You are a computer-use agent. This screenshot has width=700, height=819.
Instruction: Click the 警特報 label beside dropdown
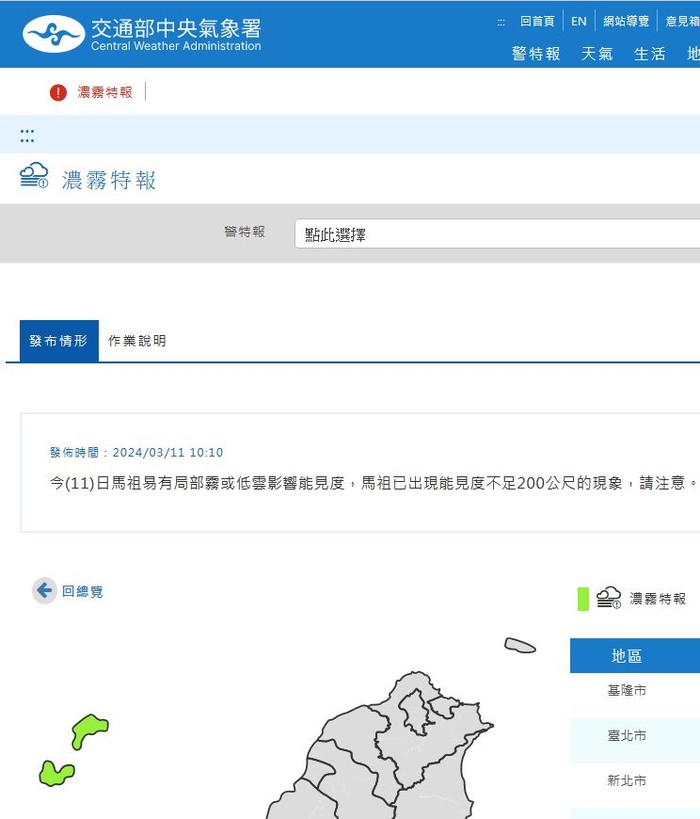244,231
